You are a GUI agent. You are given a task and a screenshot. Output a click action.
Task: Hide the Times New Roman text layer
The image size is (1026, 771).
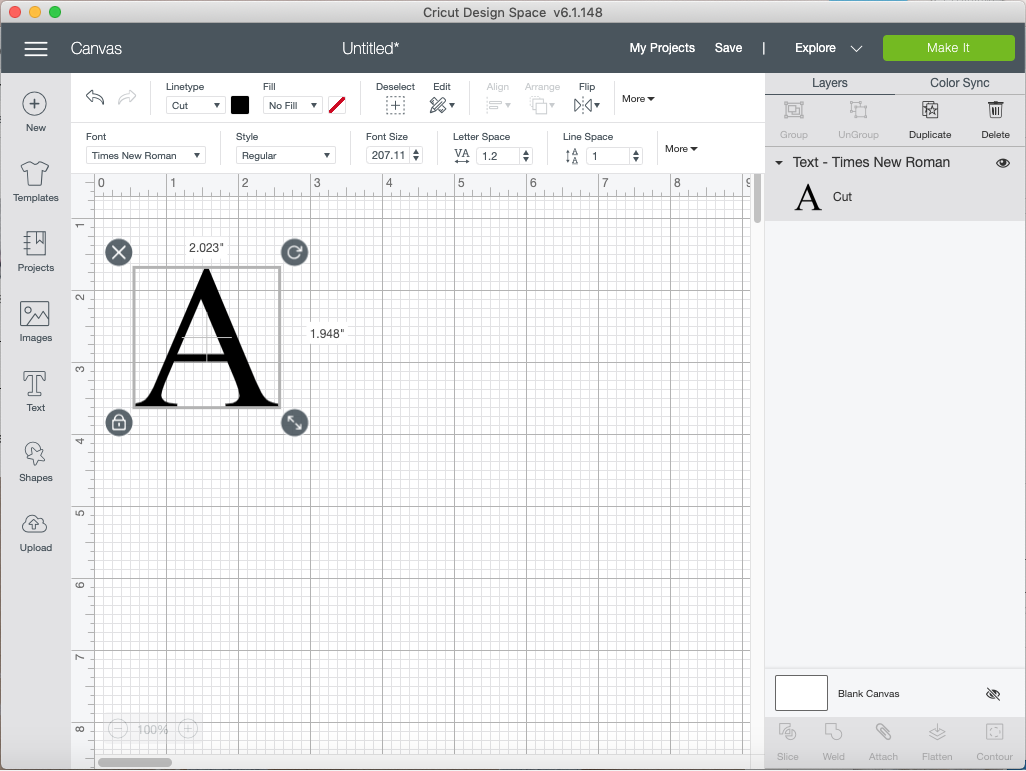point(1003,163)
